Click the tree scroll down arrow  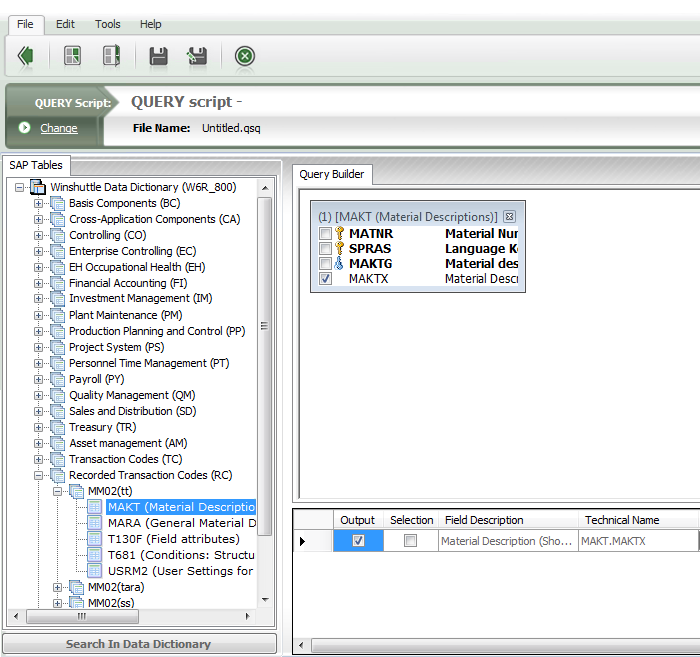point(265,600)
